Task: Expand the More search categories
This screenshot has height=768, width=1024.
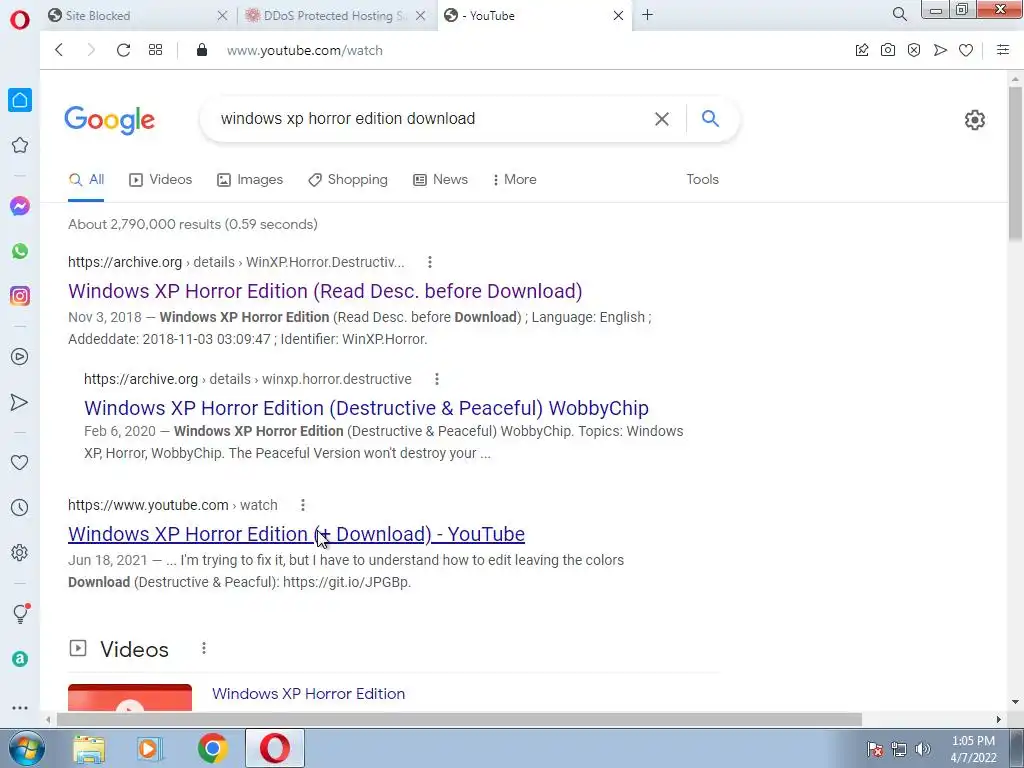Action: [515, 180]
